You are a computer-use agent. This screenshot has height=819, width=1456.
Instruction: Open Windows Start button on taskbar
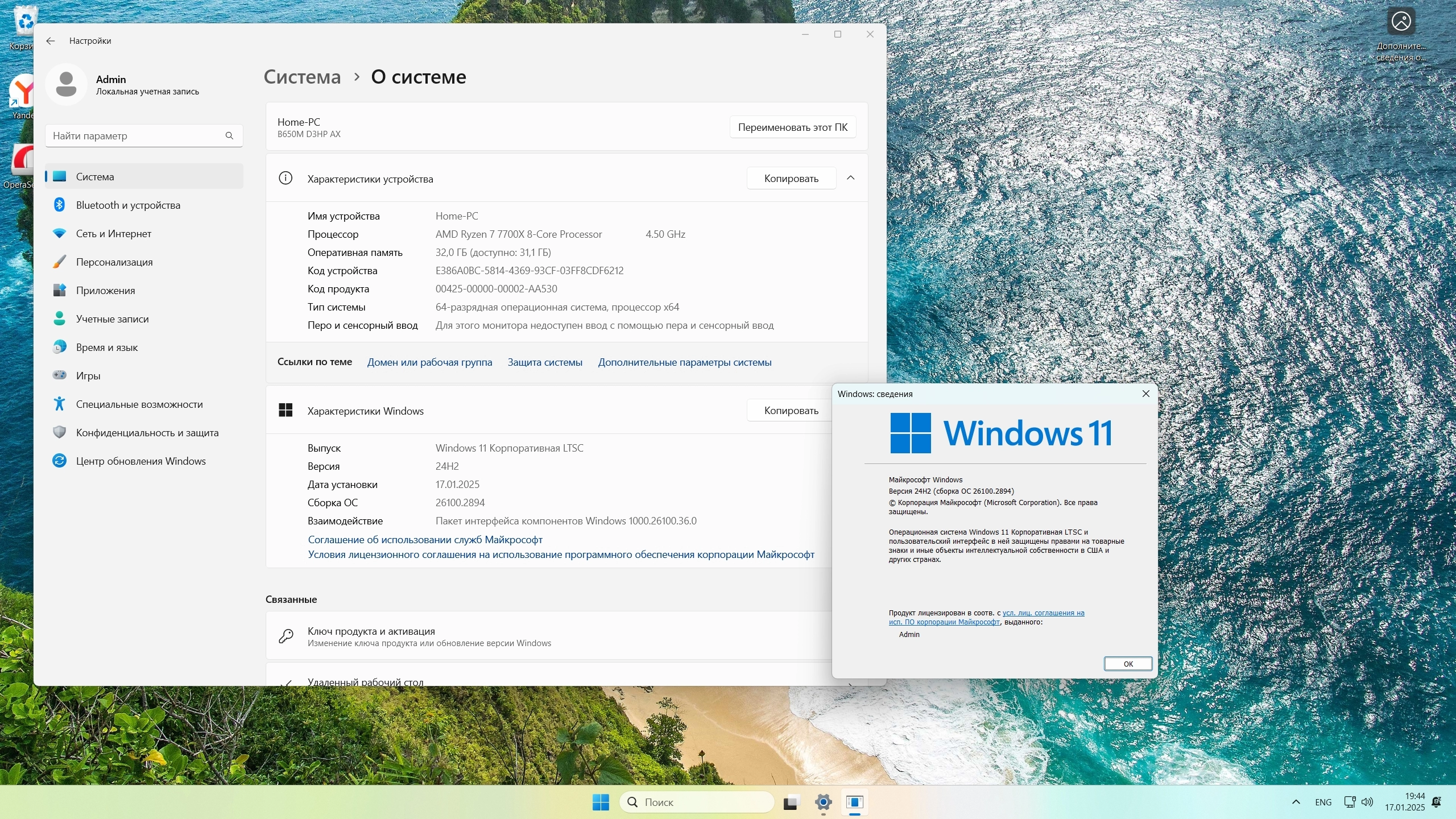pos(601,802)
